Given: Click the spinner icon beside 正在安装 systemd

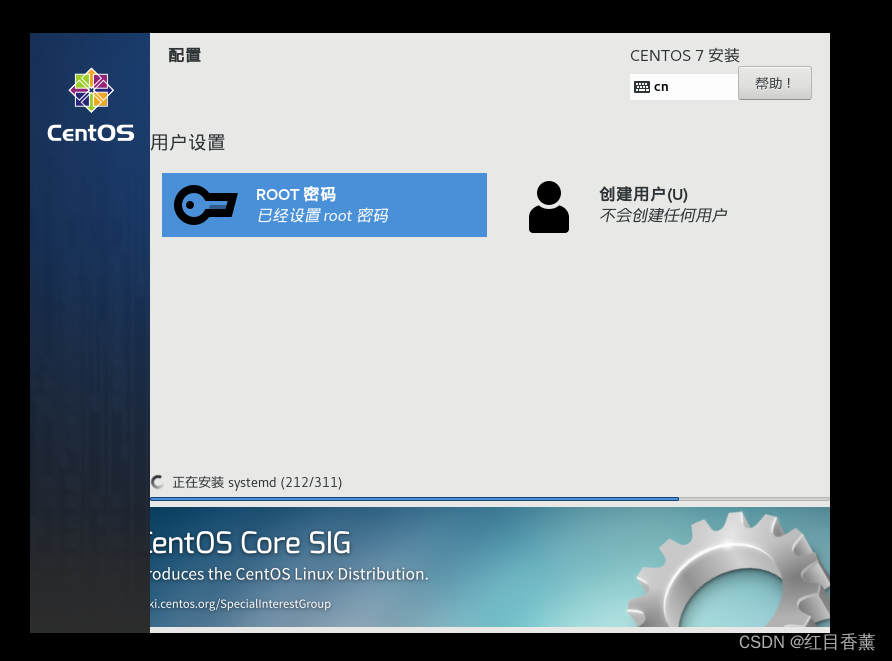Looking at the screenshot, I should [157, 482].
